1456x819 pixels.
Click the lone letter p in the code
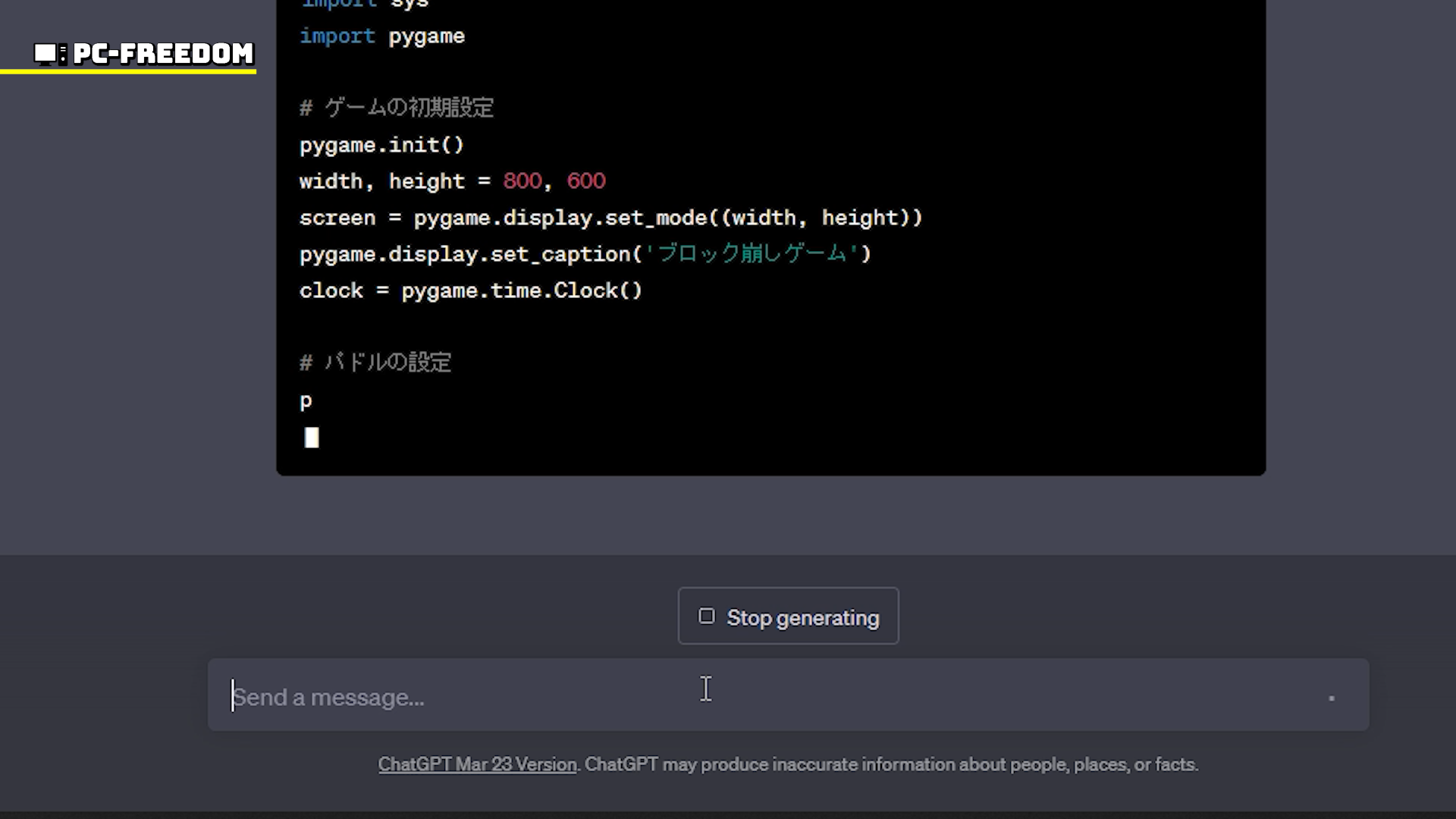[x=306, y=401]
